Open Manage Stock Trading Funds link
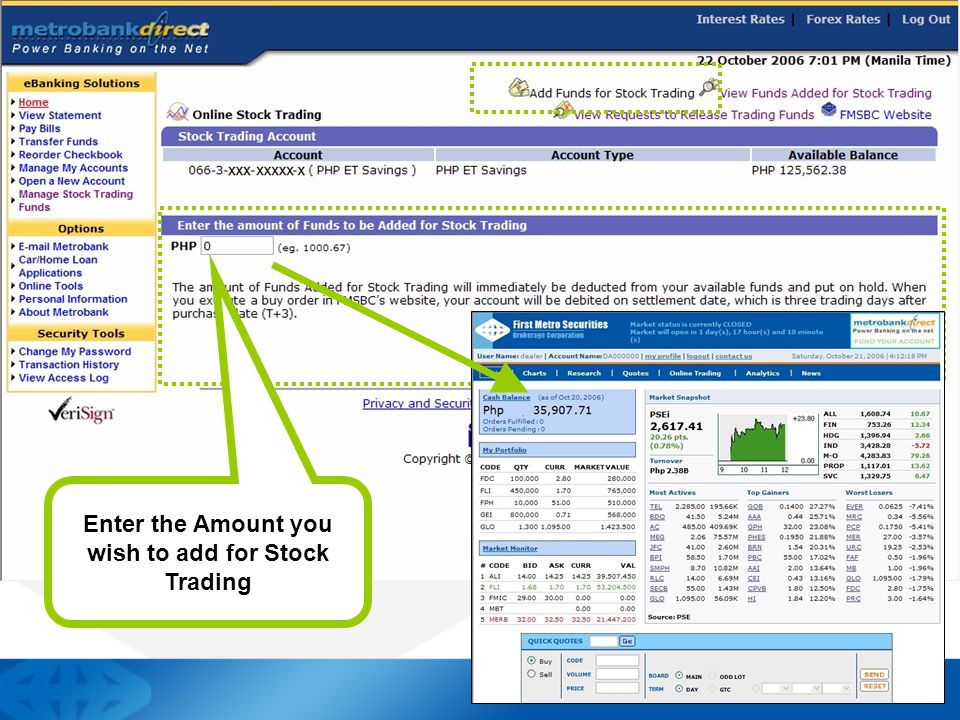The image size is (960, 720). pyautogui.click(x=75, y=200)
